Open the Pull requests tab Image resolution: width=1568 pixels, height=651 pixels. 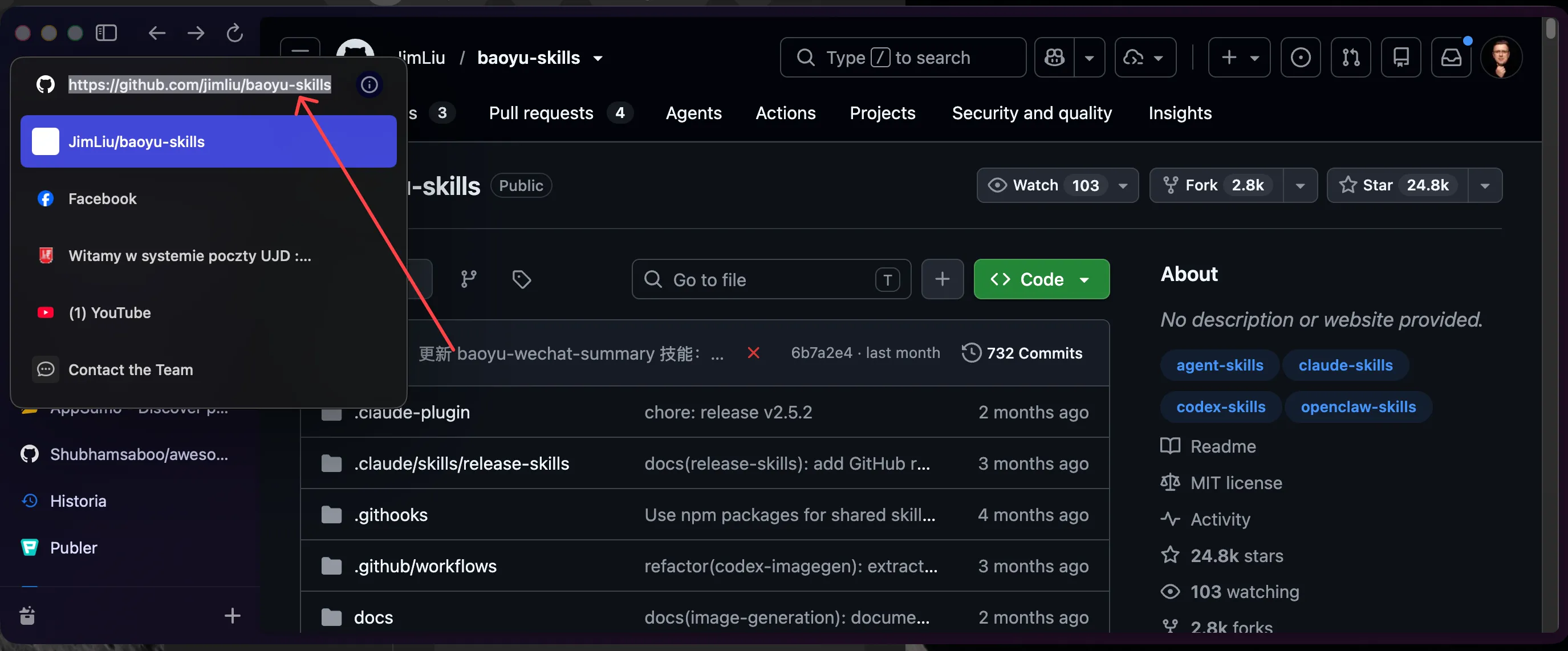coord(560,113)
